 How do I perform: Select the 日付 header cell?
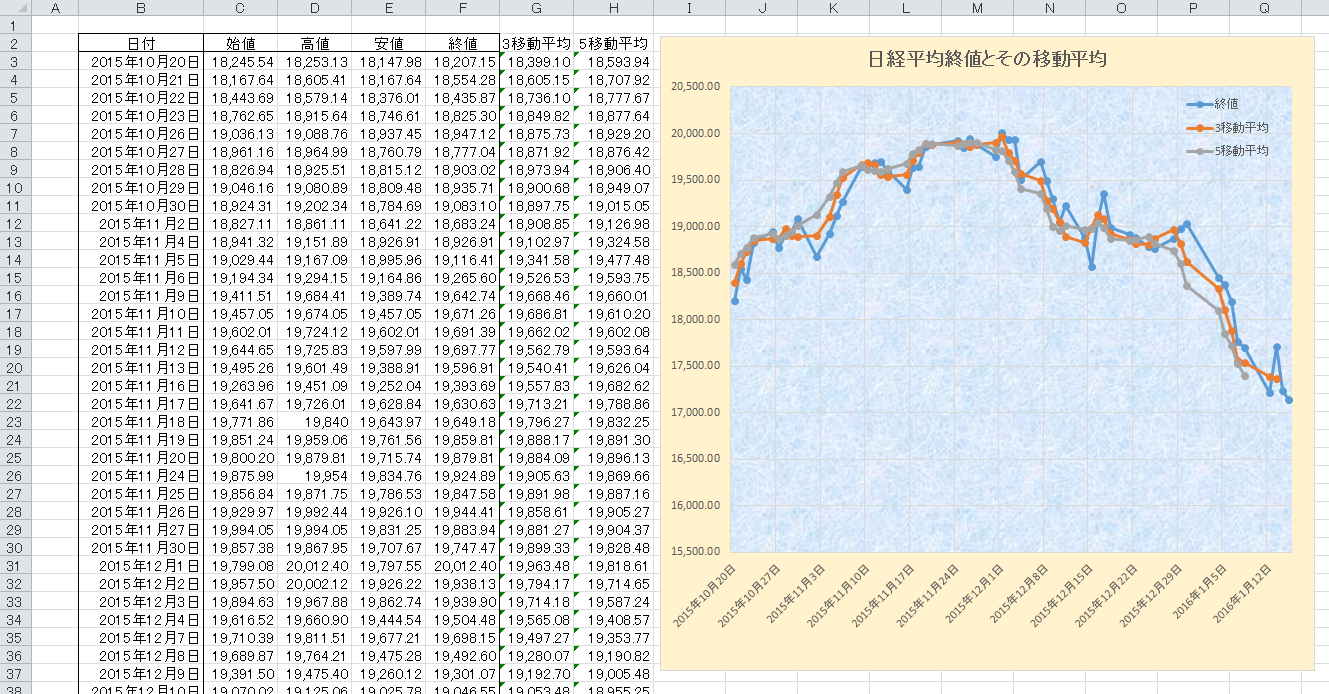click(x=141, y=43)
